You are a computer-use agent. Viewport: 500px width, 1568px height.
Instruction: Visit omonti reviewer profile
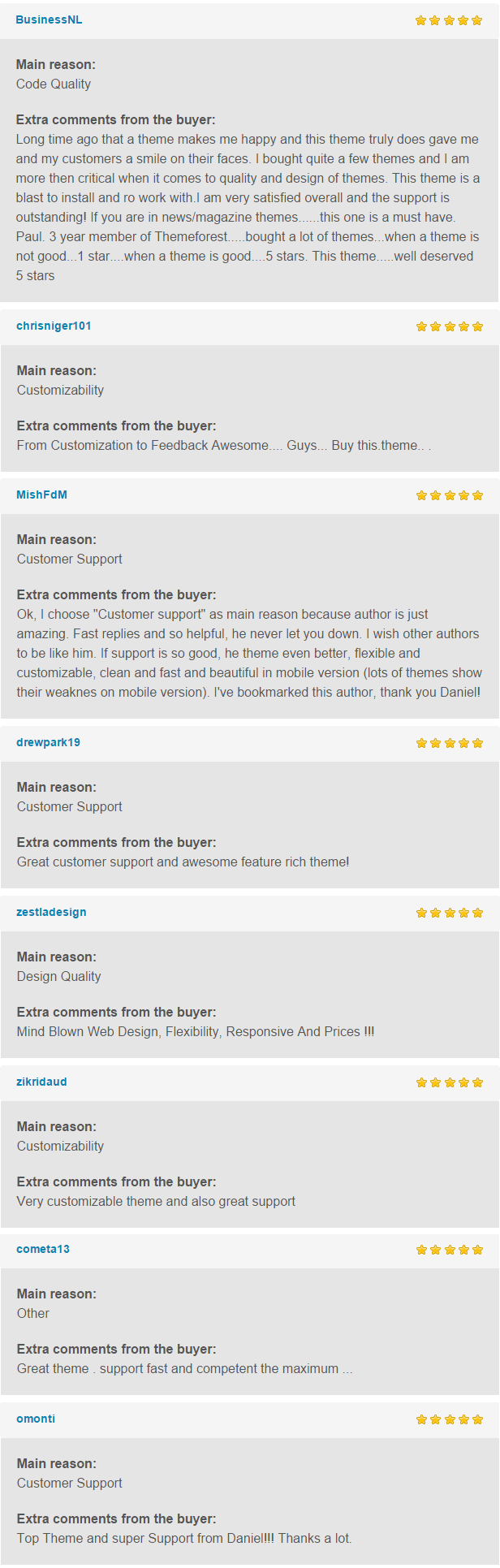[x=36, y=1419]
